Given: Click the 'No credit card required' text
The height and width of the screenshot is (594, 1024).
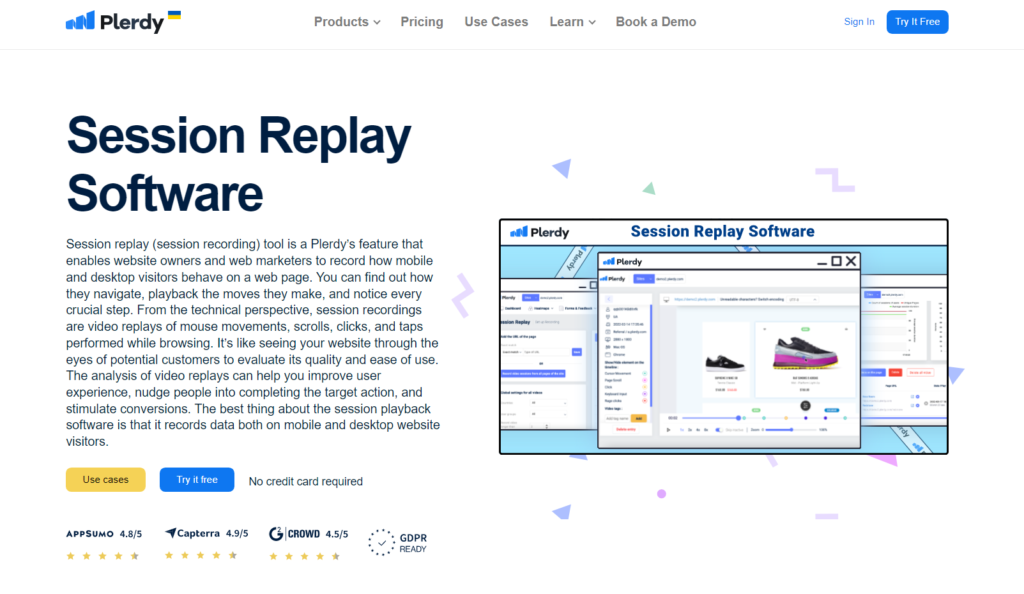Looking at the screenshot, I should click(306, 481).
